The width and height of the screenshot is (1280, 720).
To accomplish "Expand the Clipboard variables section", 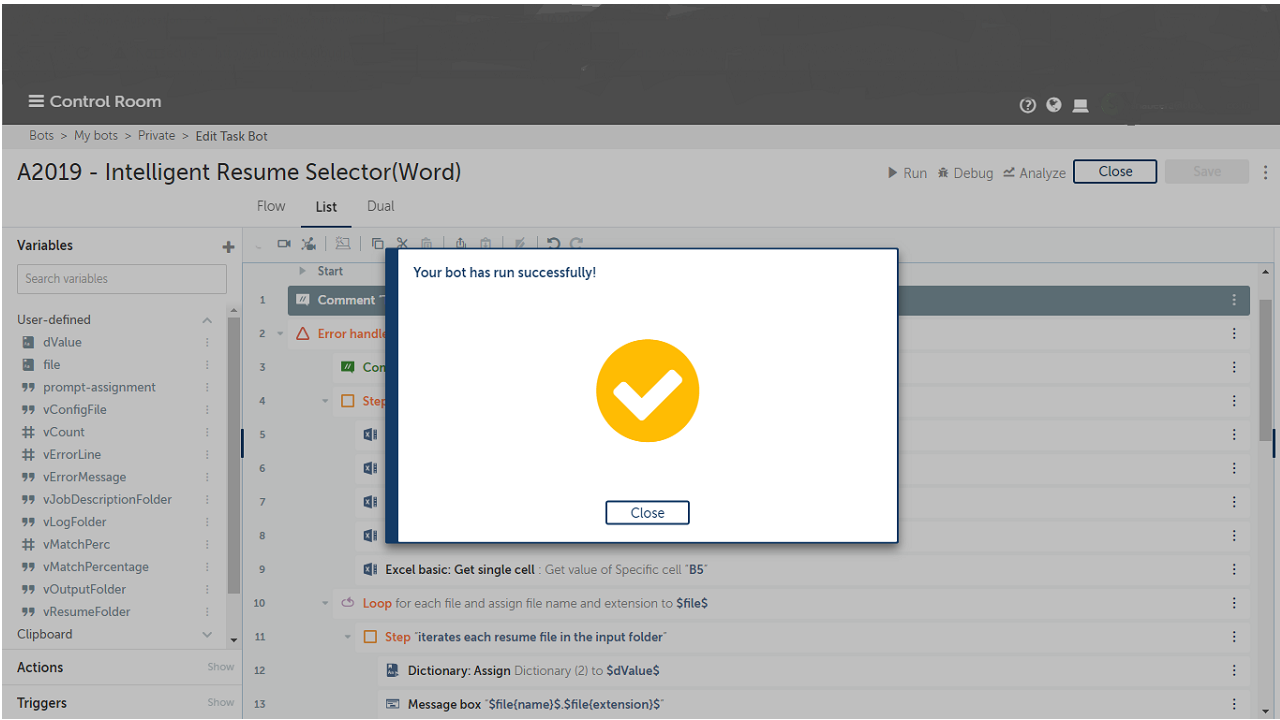I will (x=207, y=634).
